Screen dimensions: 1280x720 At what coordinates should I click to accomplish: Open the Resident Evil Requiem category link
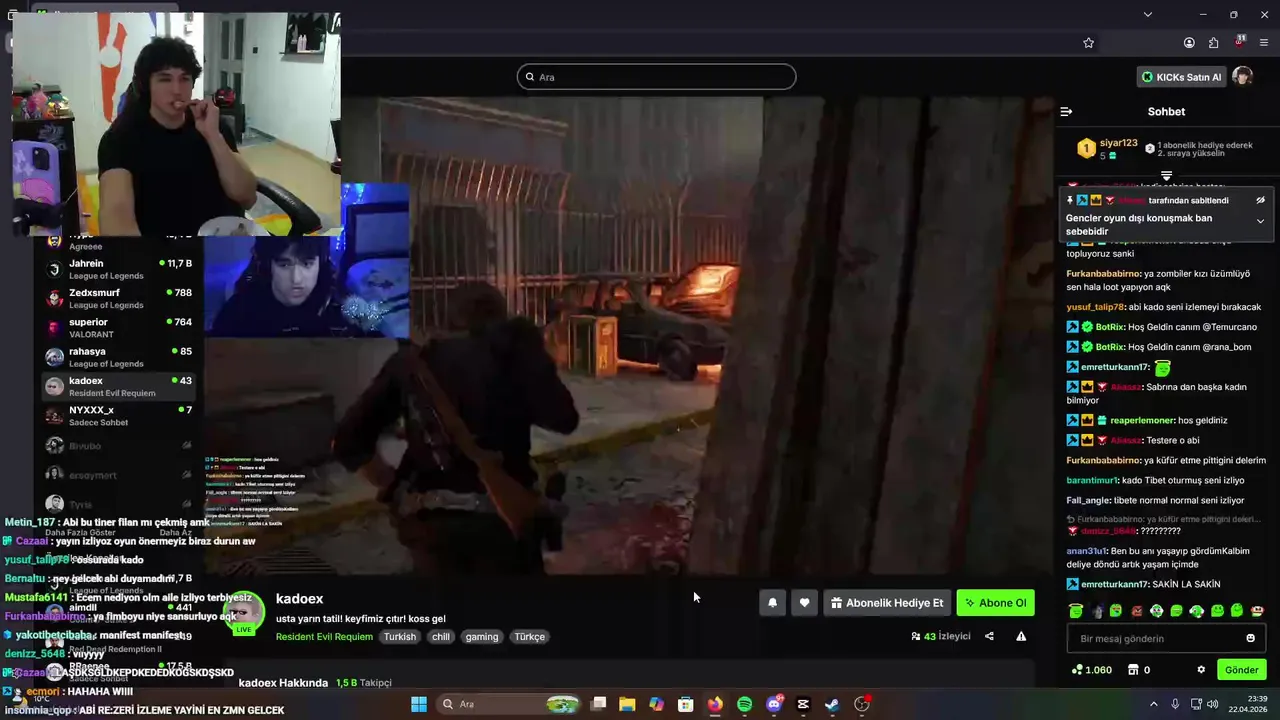324,637
